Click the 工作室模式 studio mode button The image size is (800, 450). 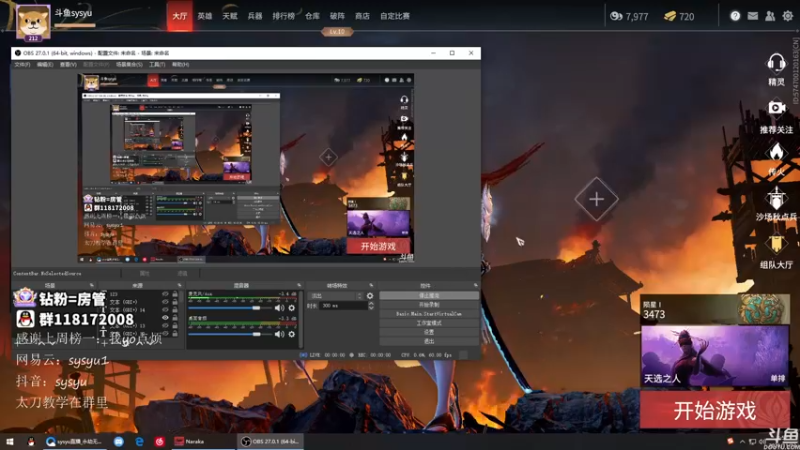tap(429, 323)
